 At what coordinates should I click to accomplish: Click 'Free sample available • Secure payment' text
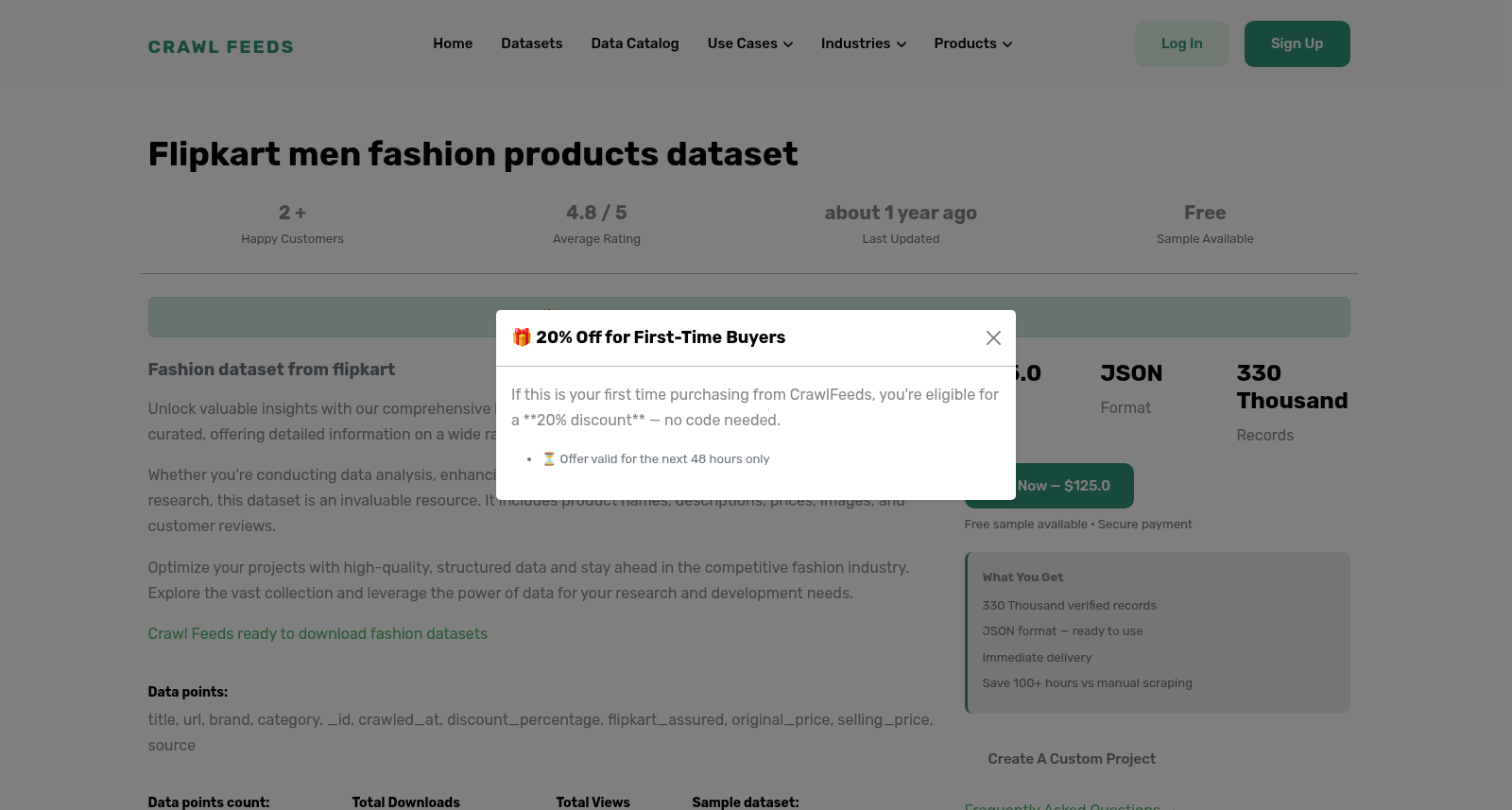[1078, 525]
